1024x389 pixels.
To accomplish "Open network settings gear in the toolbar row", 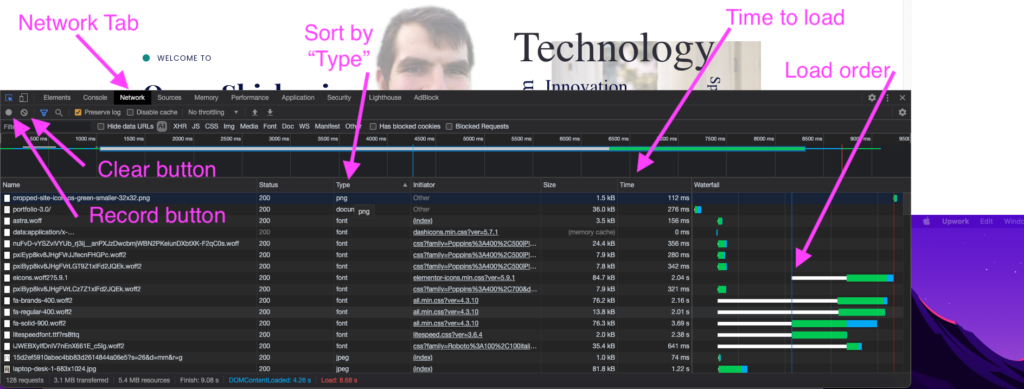I will (902, 112).
